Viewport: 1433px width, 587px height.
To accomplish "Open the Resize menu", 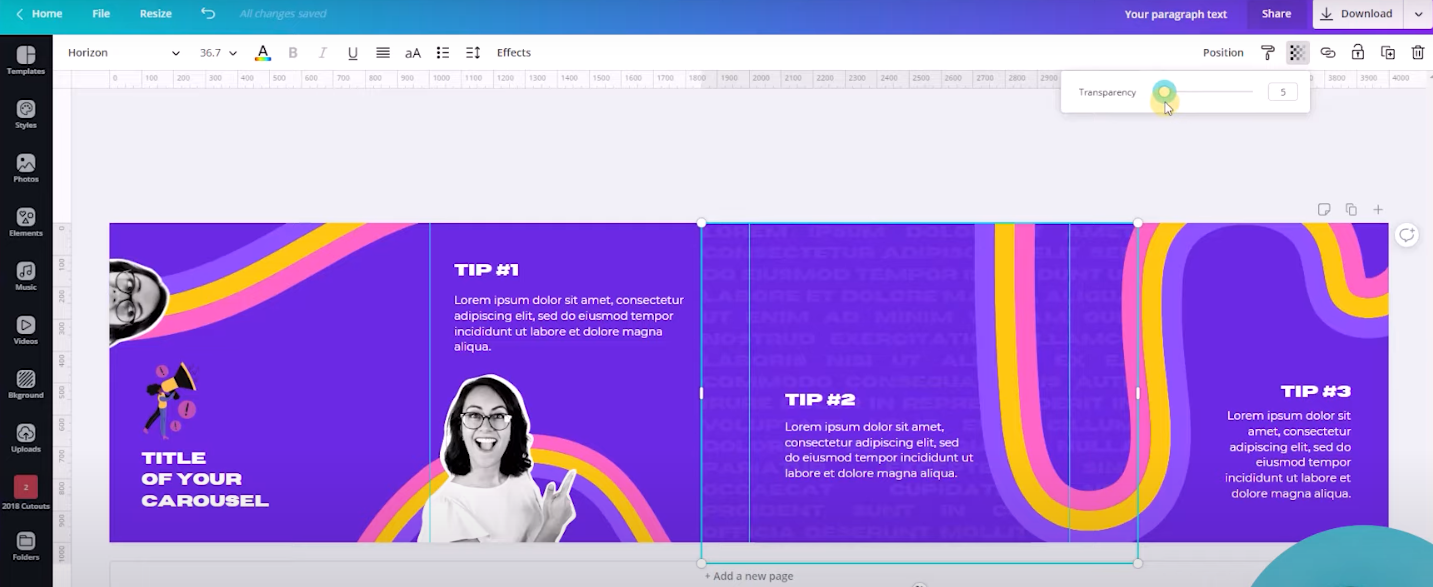I will pos(155,14).
